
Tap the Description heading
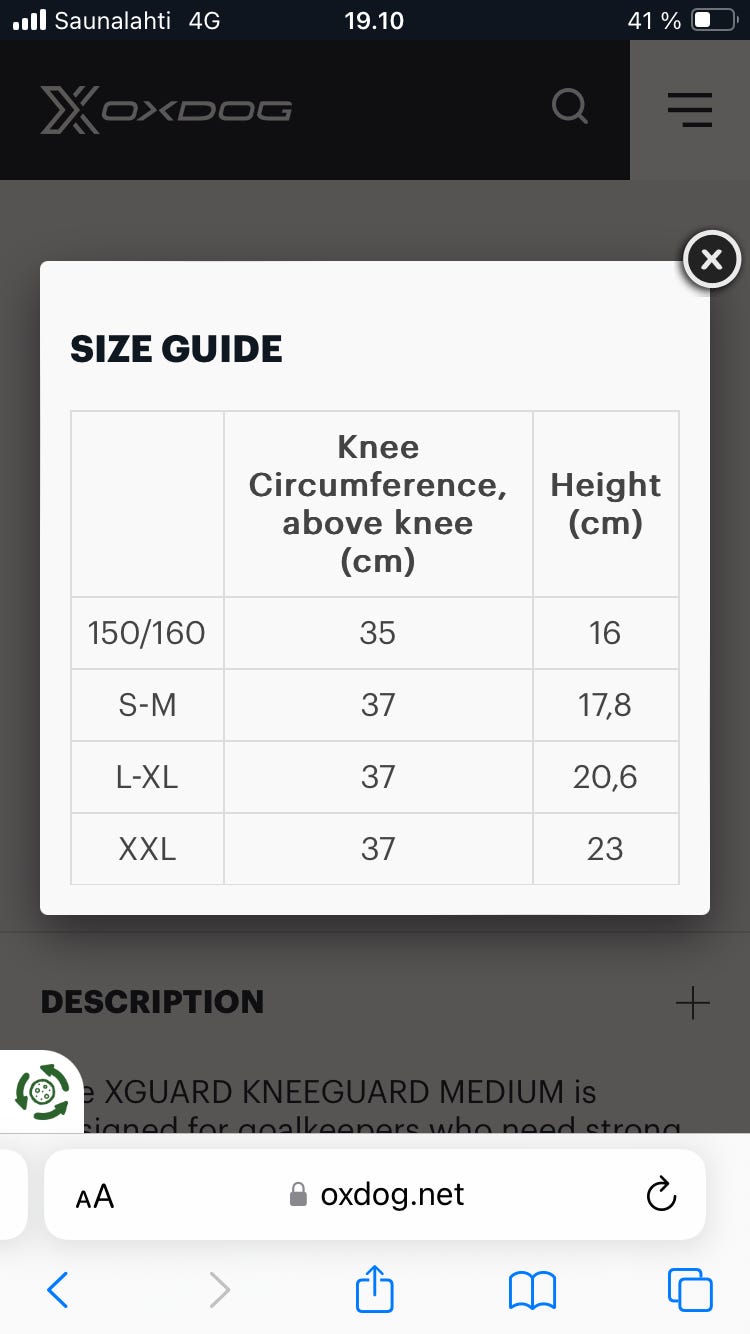152,1002
